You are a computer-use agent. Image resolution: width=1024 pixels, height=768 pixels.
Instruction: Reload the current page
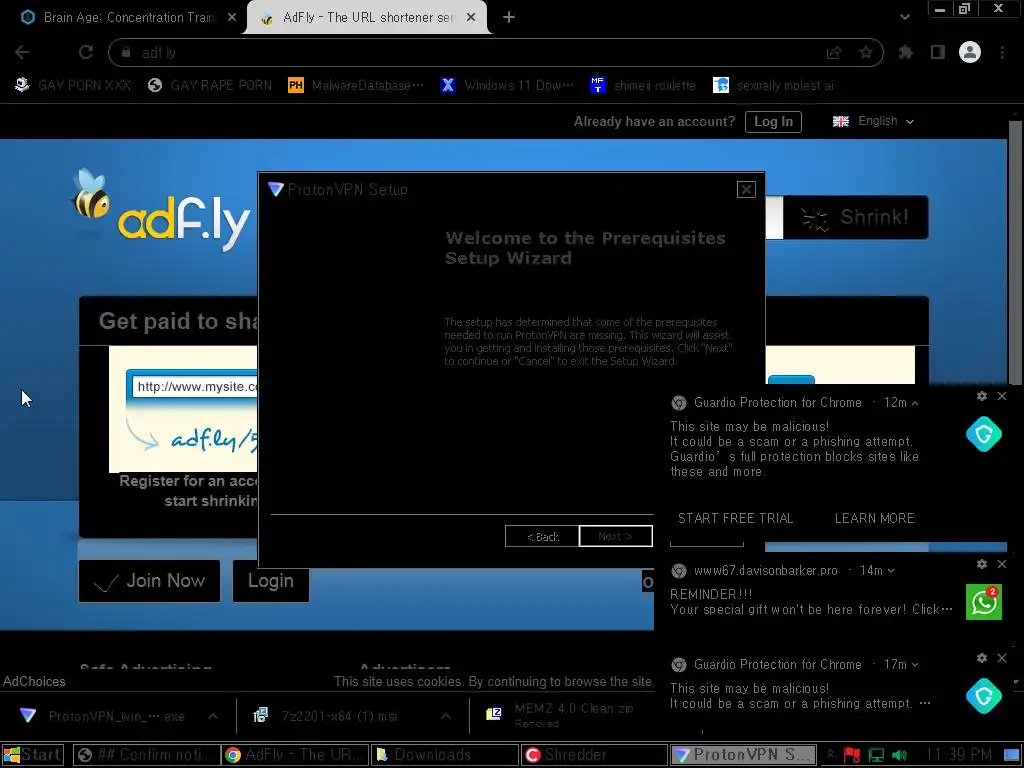(x=86, y=52)
